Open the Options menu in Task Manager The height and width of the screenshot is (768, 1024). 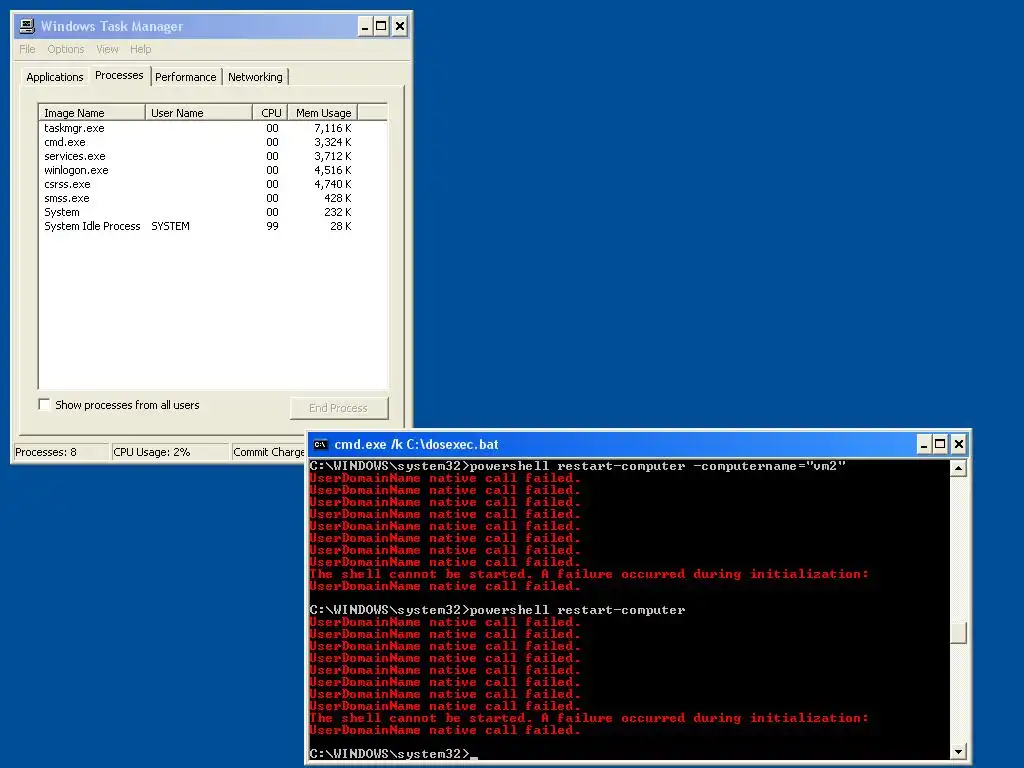[x=65, y=49]
